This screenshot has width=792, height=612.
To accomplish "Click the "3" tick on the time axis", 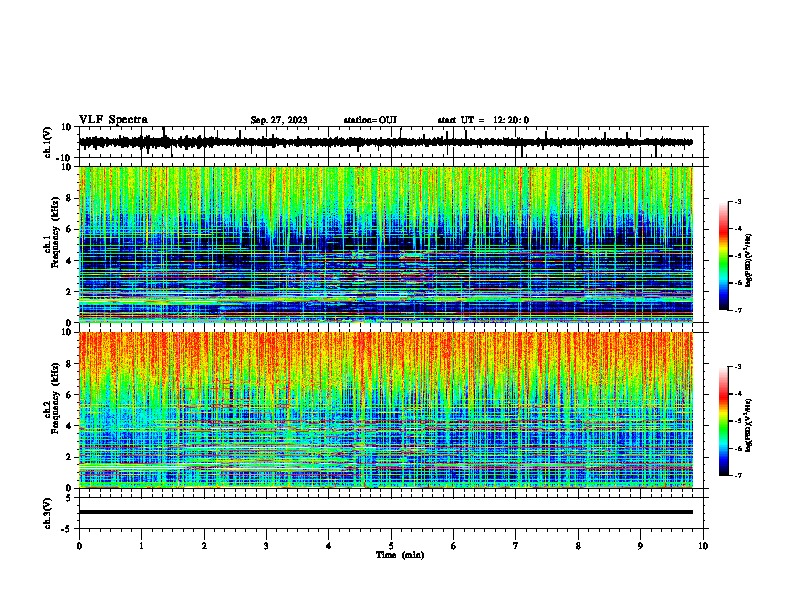I will pos(266,546).
